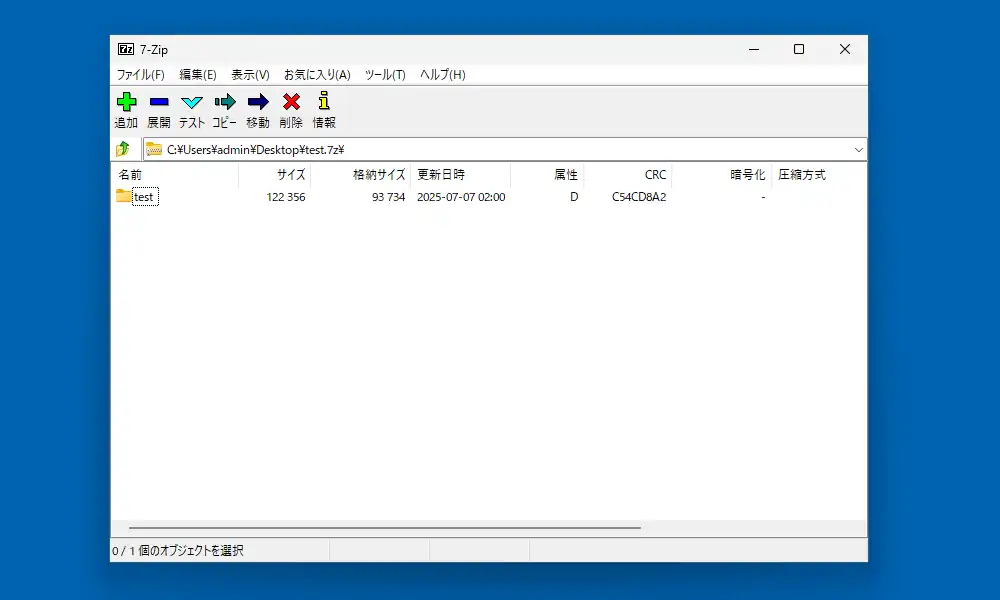1000x600 pixels.
Task: Open the ファイル(F) menu
Action: coord(140,74)
